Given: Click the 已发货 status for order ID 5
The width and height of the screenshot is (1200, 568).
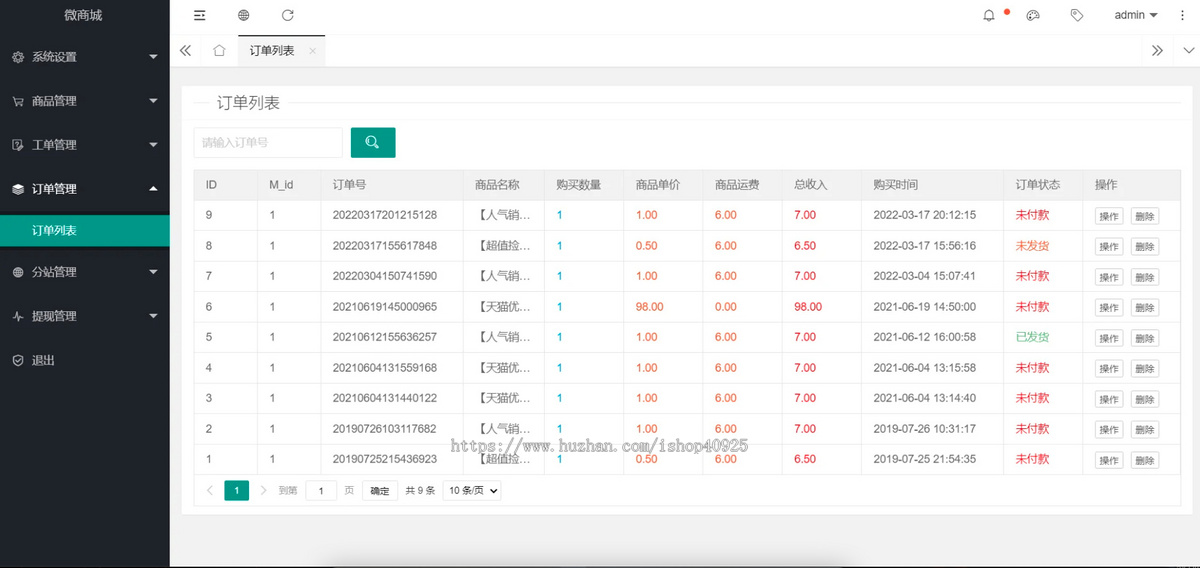Looking at the screenshot, I should (x=1032, y=337).
